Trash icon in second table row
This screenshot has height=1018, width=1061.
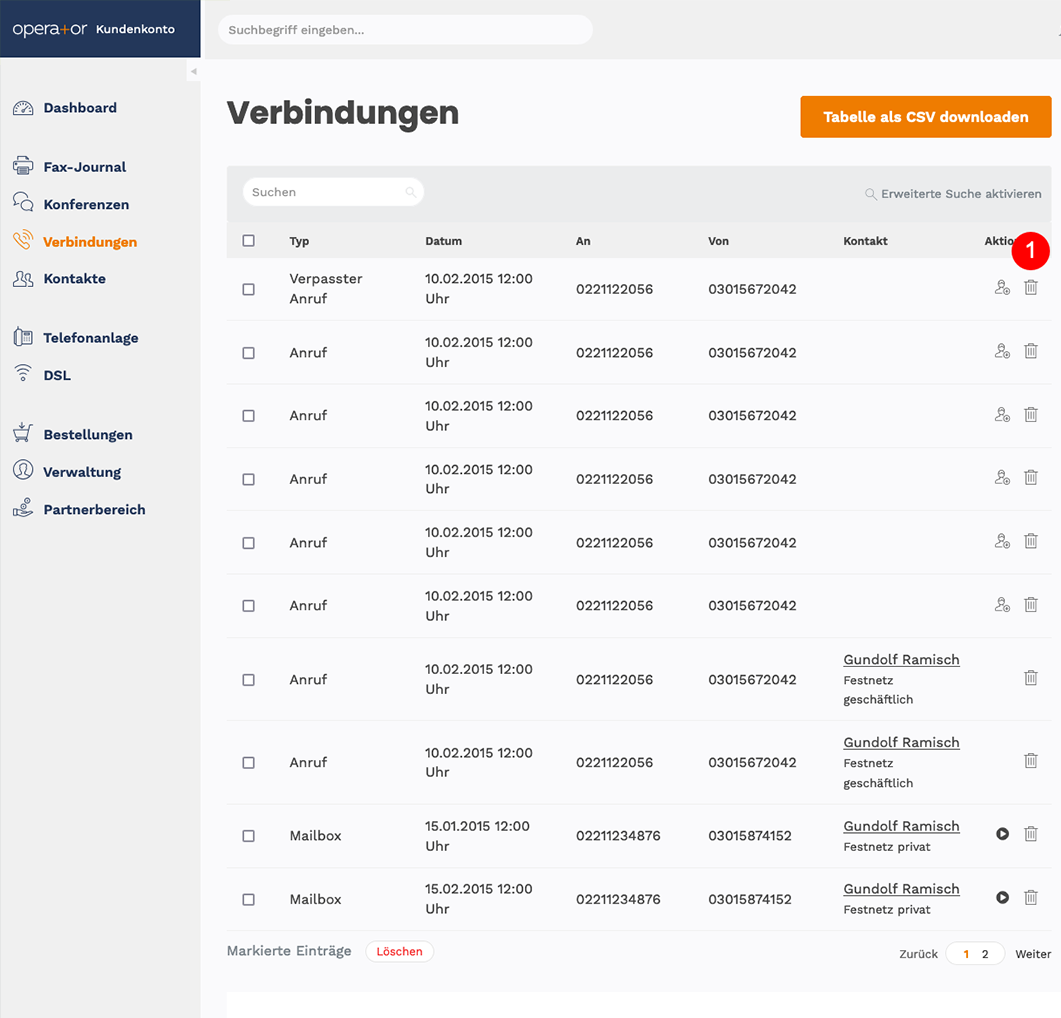[x=1031, y=351]
